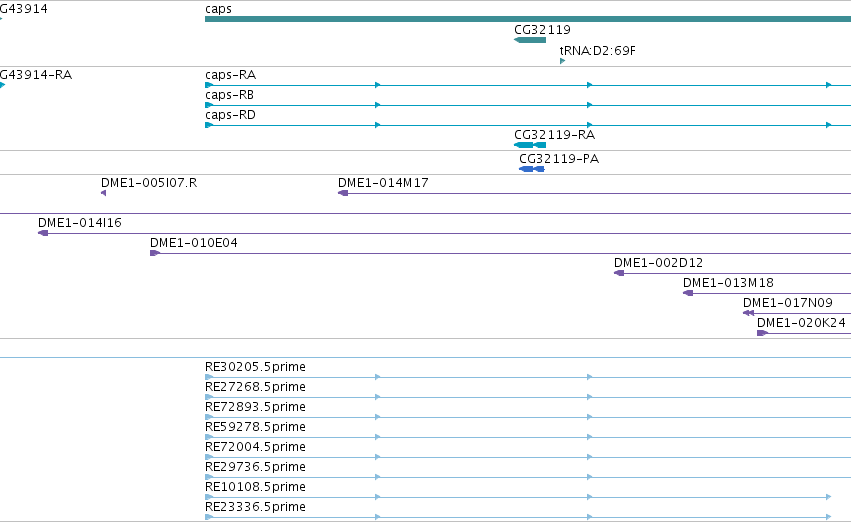Click the caps gene name label
The image size is (851, 522).
[x=218, y=9]
